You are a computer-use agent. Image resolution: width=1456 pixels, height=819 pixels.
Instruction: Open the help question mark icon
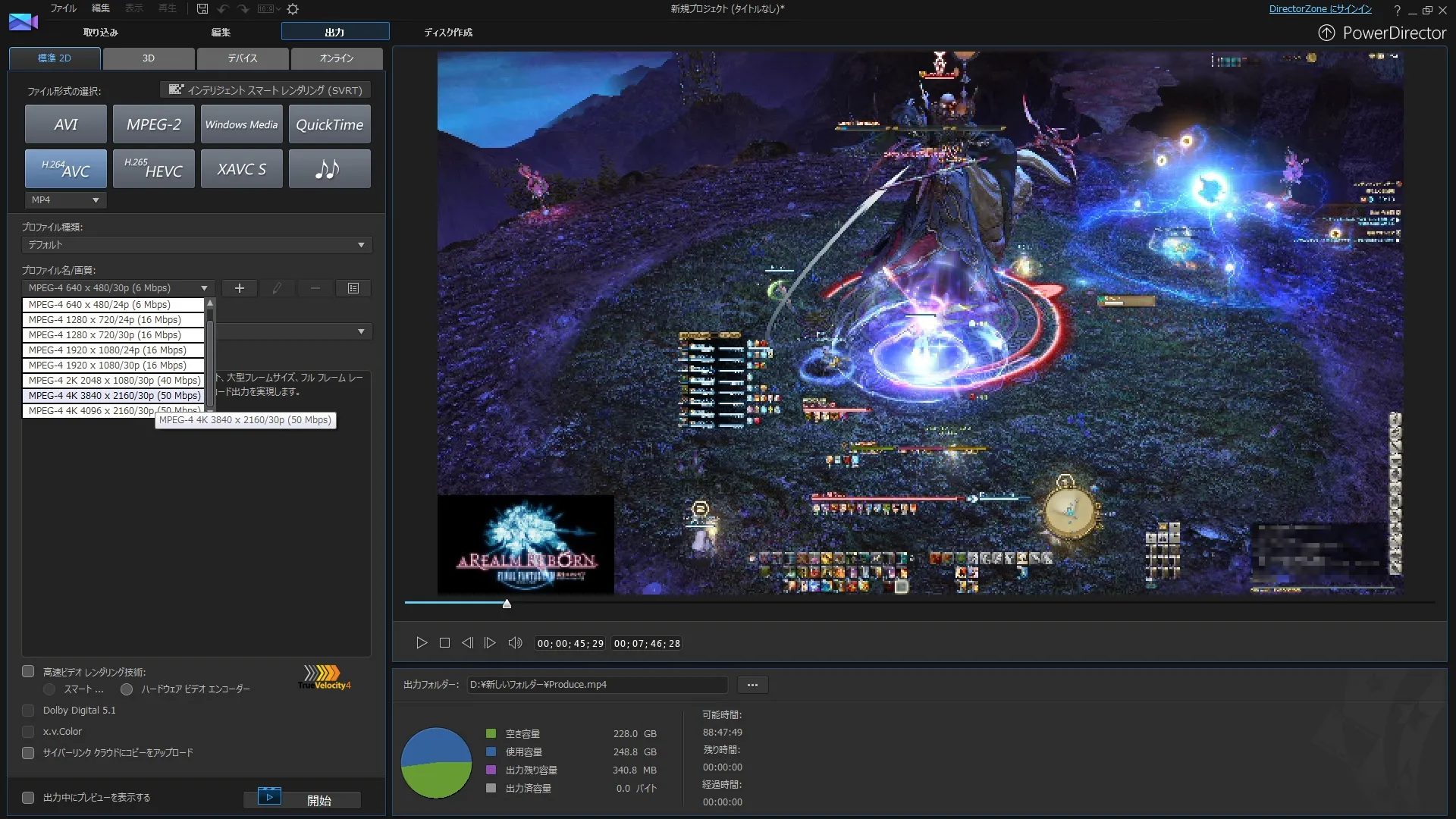[1397, 10]
